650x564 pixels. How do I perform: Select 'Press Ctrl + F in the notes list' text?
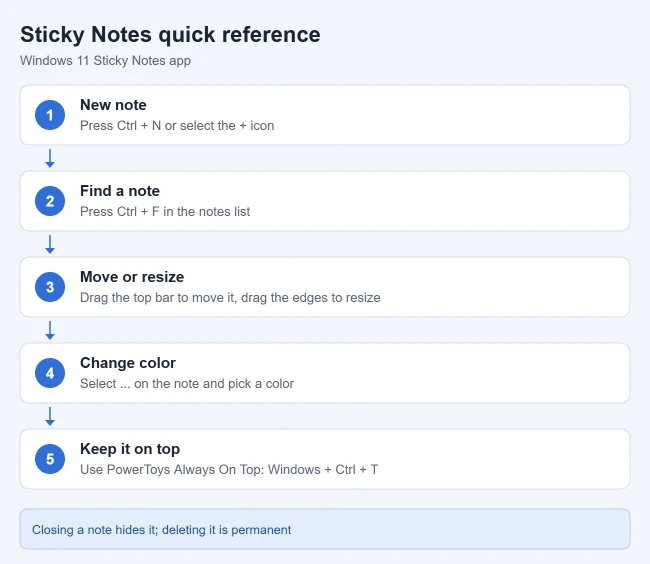point(165,212)
